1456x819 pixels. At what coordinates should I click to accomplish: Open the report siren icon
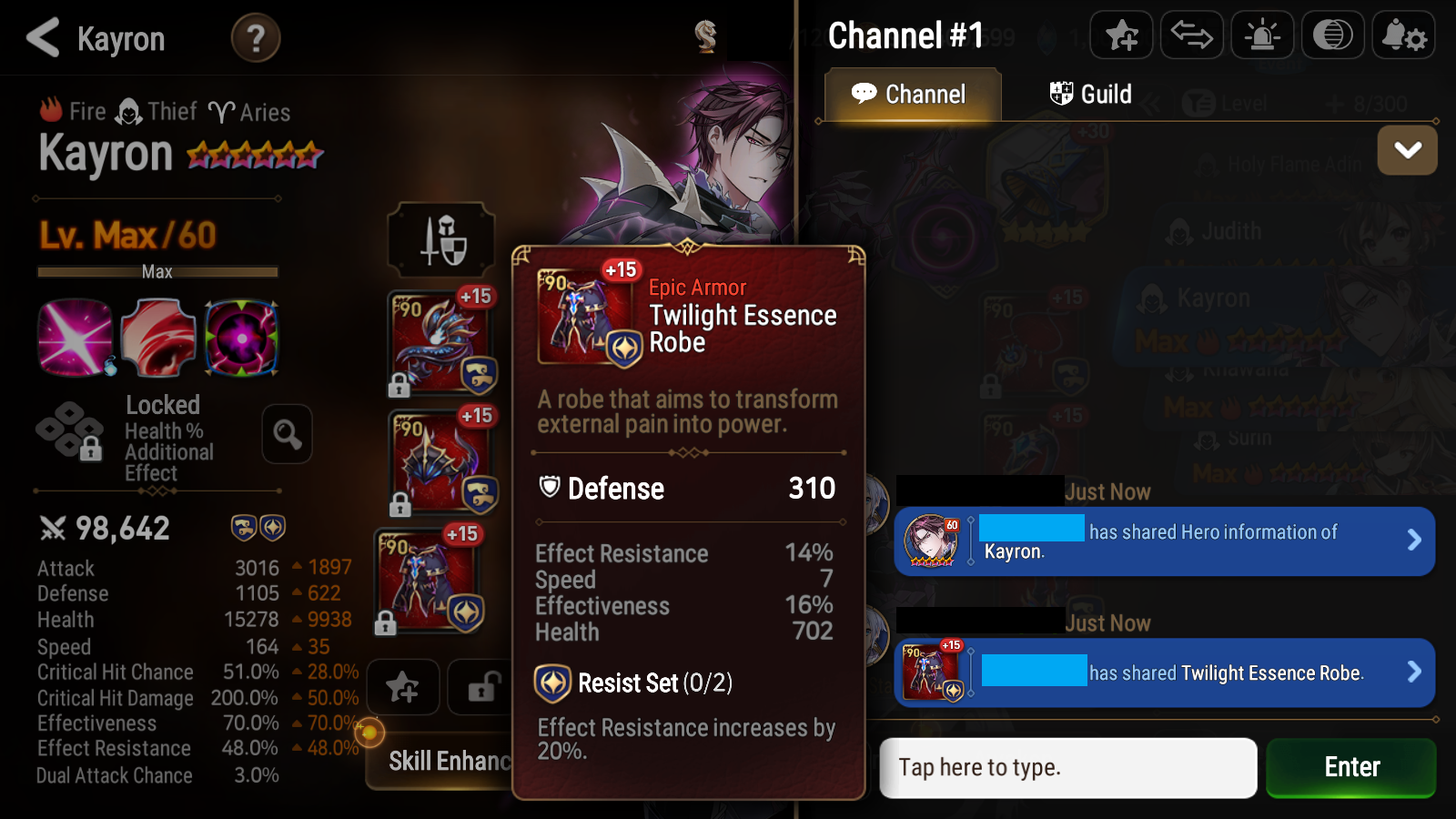(1262, 35)
